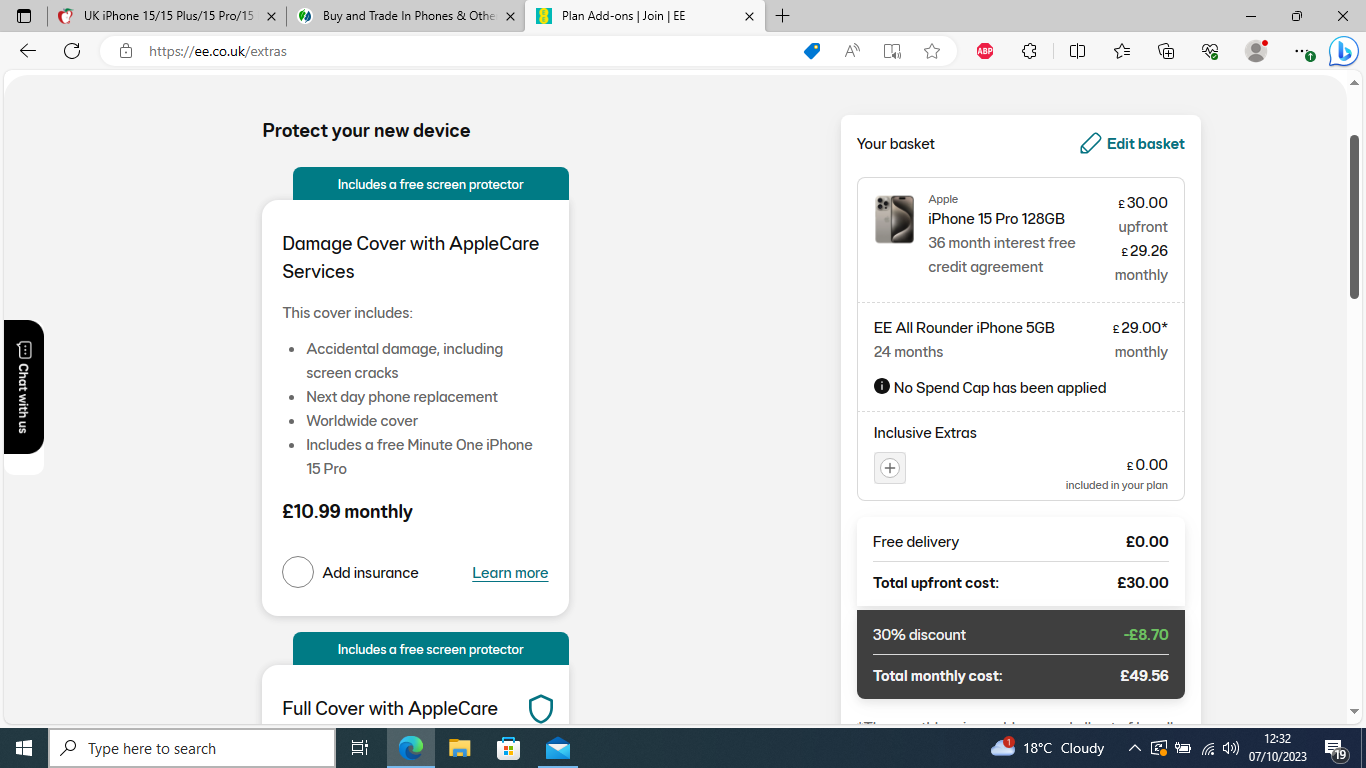Click the Full Cover with AppleCare heading
Image resolution: width=1366 pixels, height=768 pixels.
[x=390, y=709]
